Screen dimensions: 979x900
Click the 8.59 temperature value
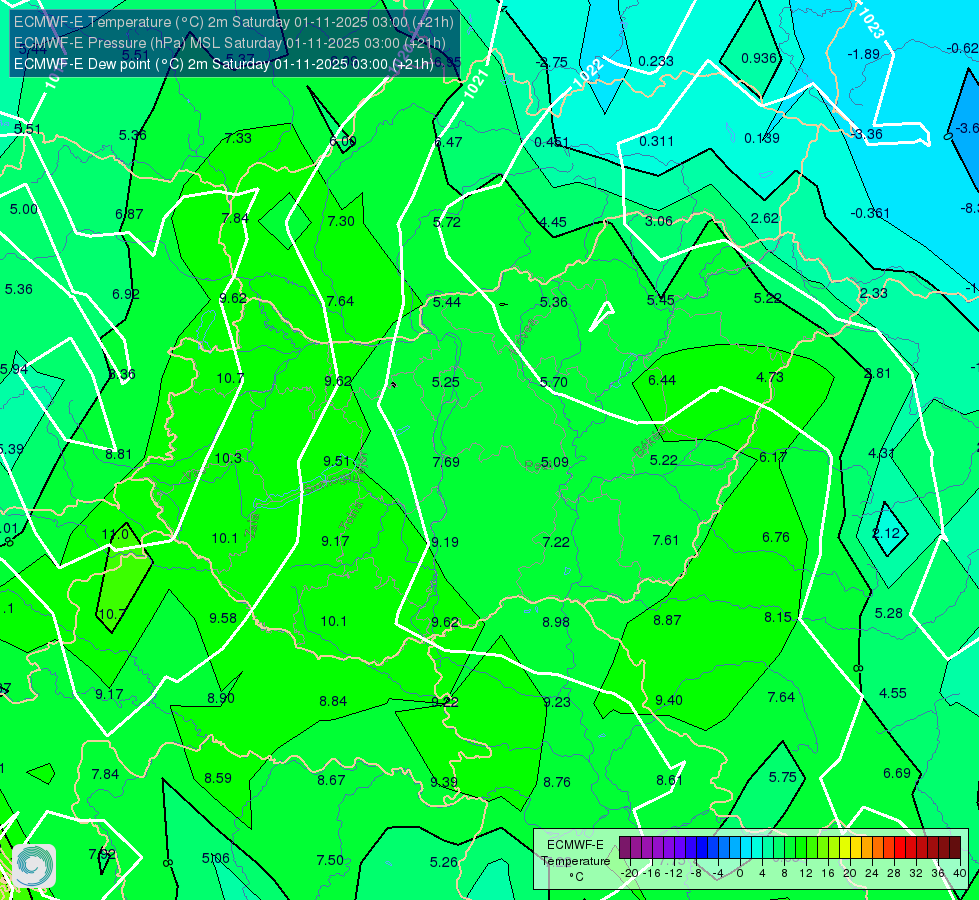pyautogui.click(x=218, y=778)
